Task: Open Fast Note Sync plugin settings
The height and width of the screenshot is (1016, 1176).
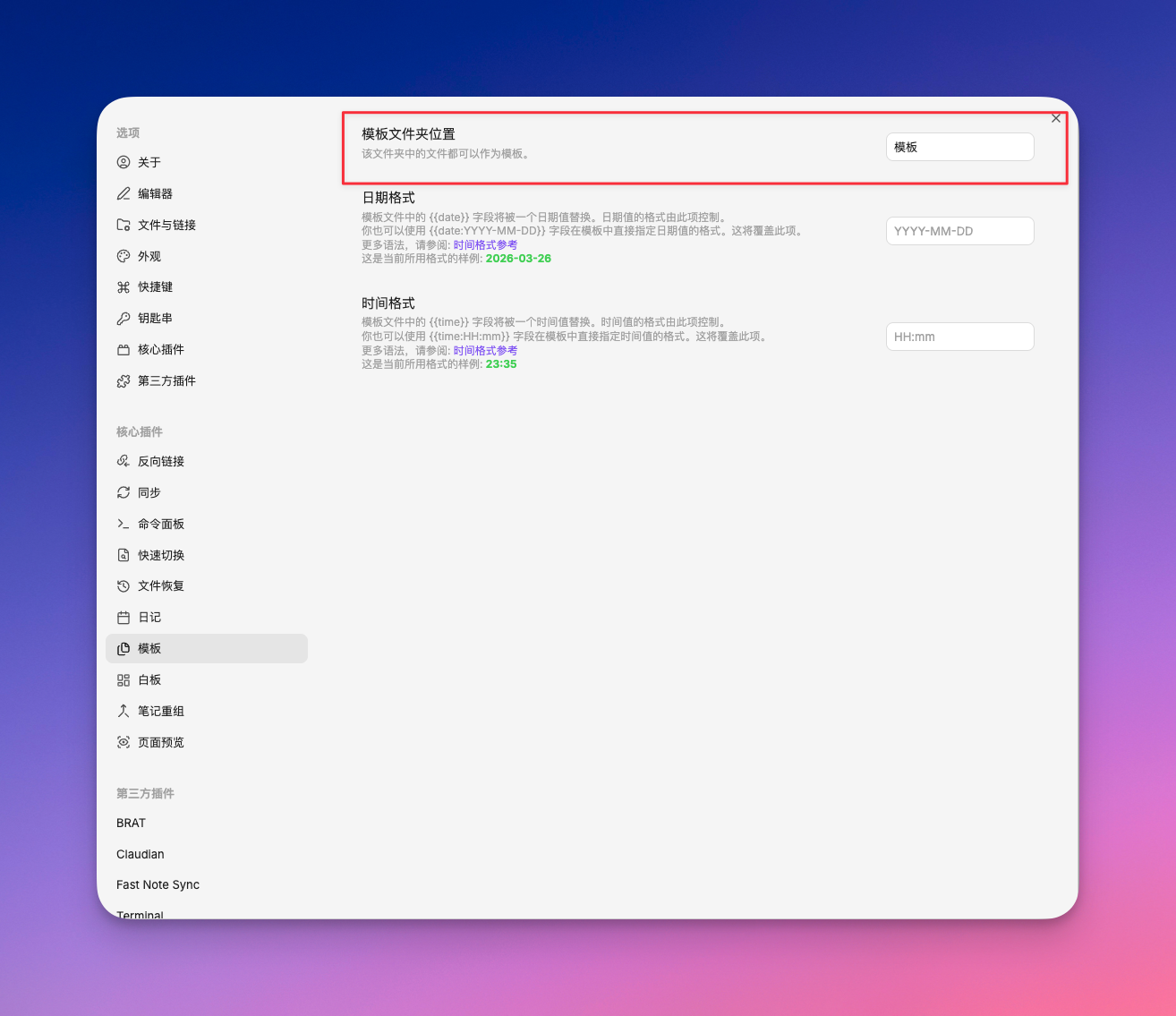Action: click(x=158, y=884)
